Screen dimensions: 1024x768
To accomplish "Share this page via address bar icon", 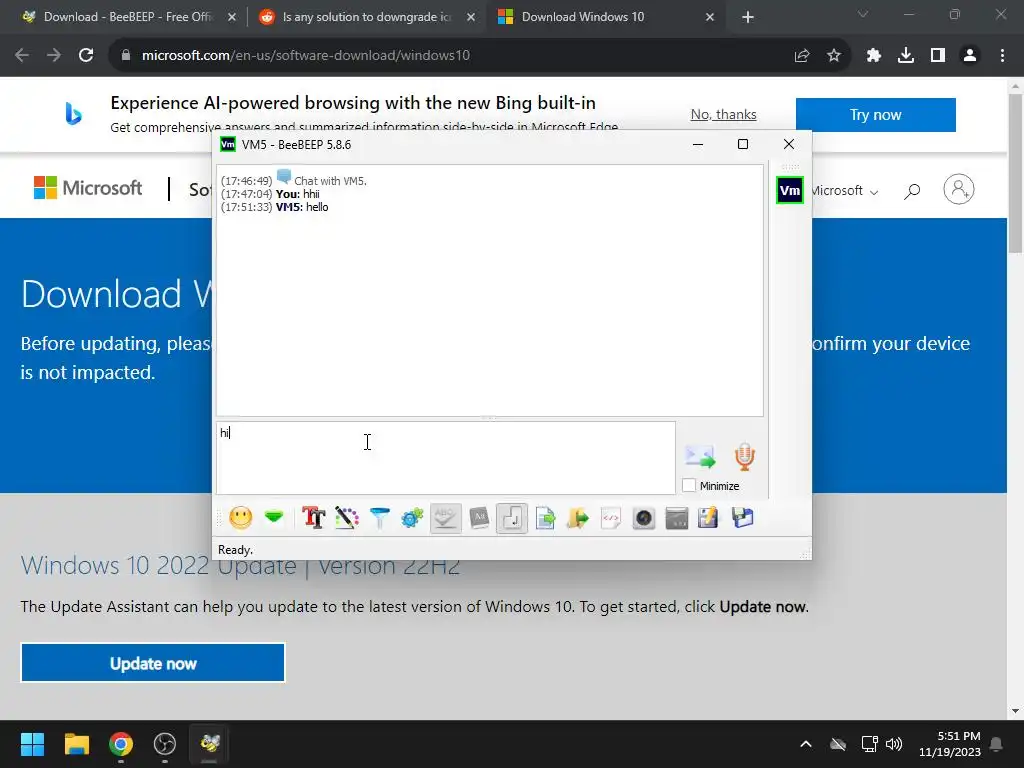I will click(802, 56).
